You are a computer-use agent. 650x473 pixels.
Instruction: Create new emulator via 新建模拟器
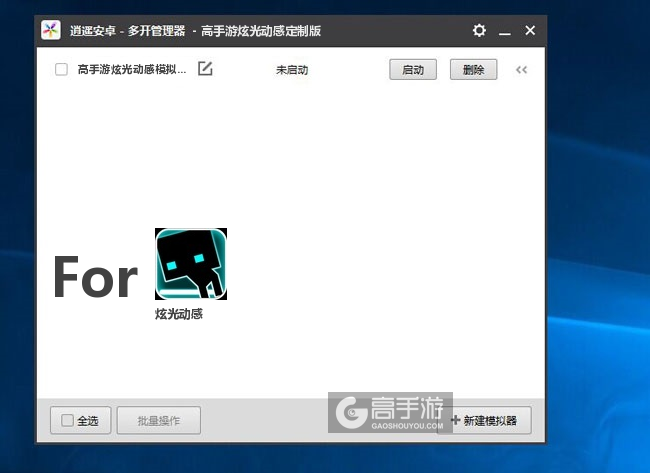click(x=484, y=420)
